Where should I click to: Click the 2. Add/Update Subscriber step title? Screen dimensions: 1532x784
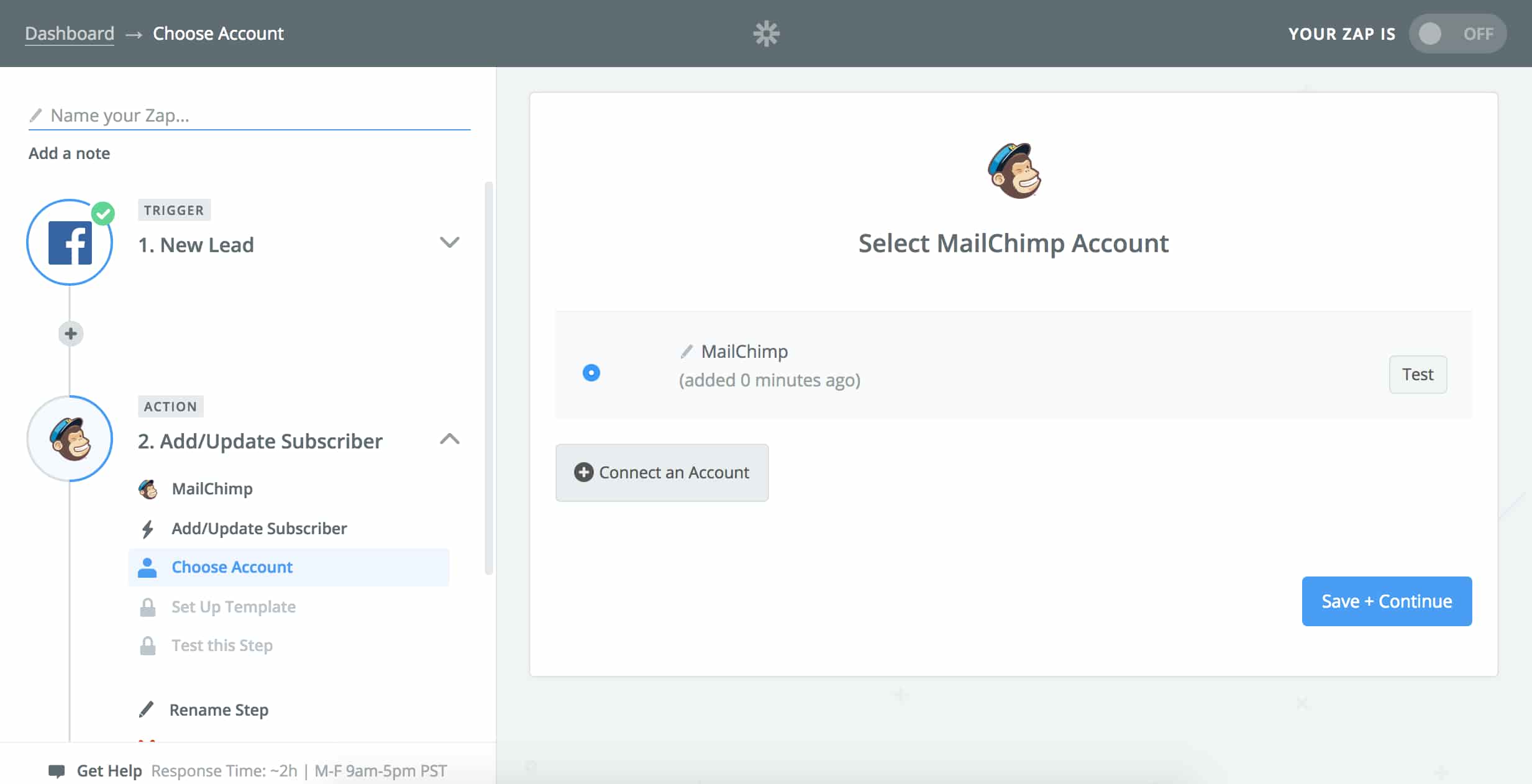(260, 441)
